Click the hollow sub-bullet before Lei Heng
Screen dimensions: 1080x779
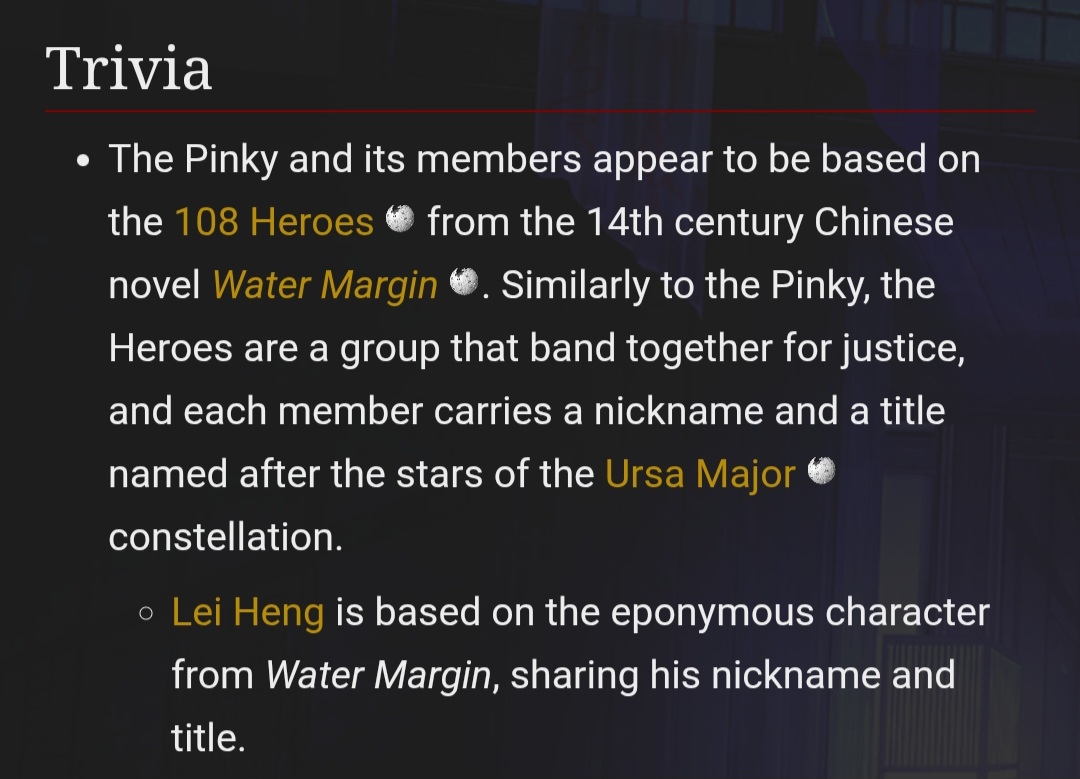pos(147,613)
